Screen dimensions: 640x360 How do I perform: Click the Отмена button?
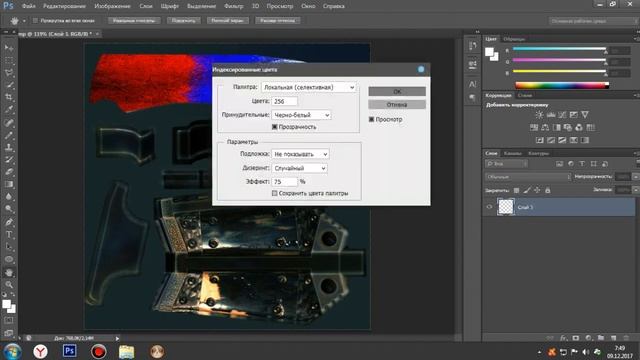coord(397,104)
